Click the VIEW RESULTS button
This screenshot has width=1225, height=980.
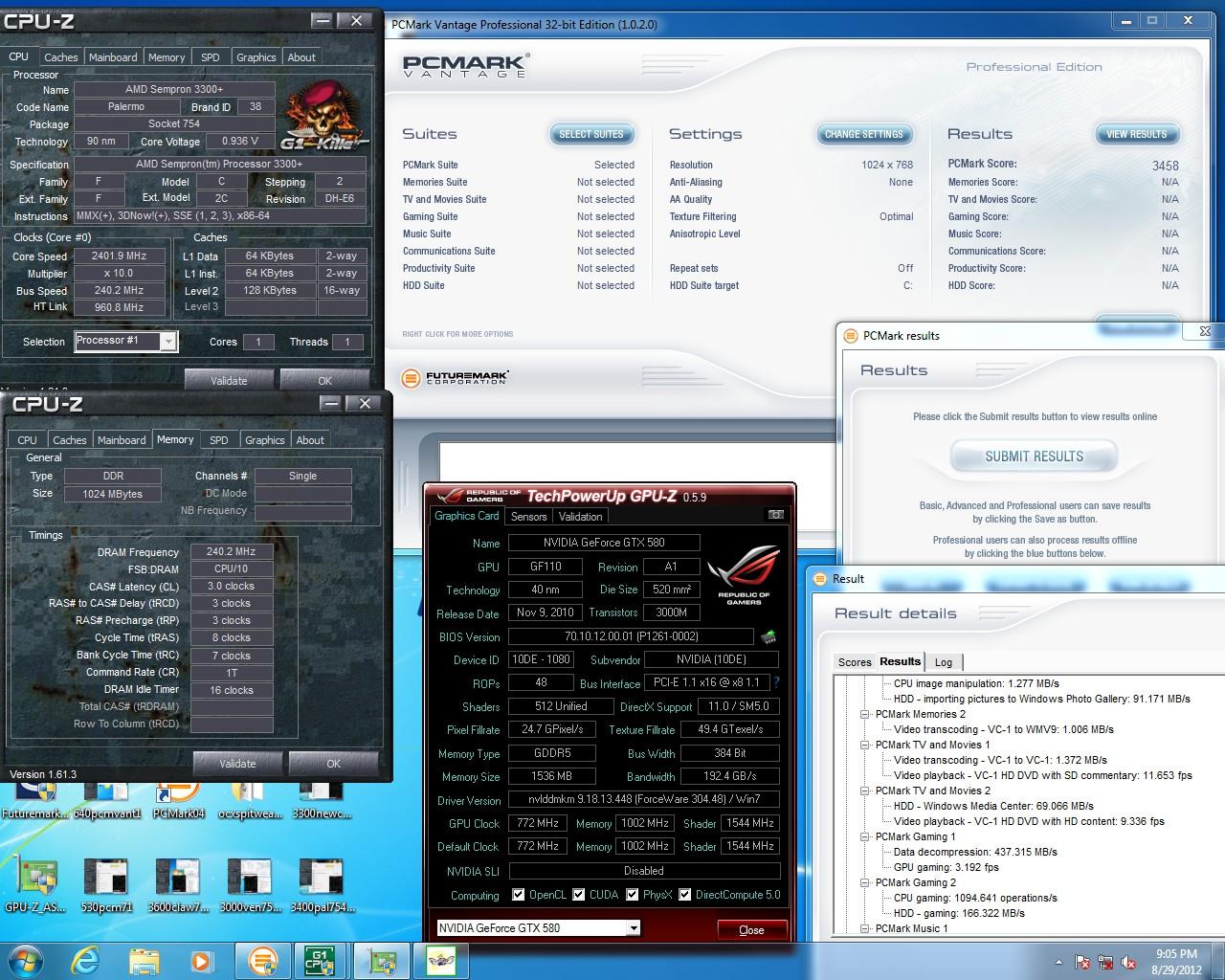(x=1137, y=134)
